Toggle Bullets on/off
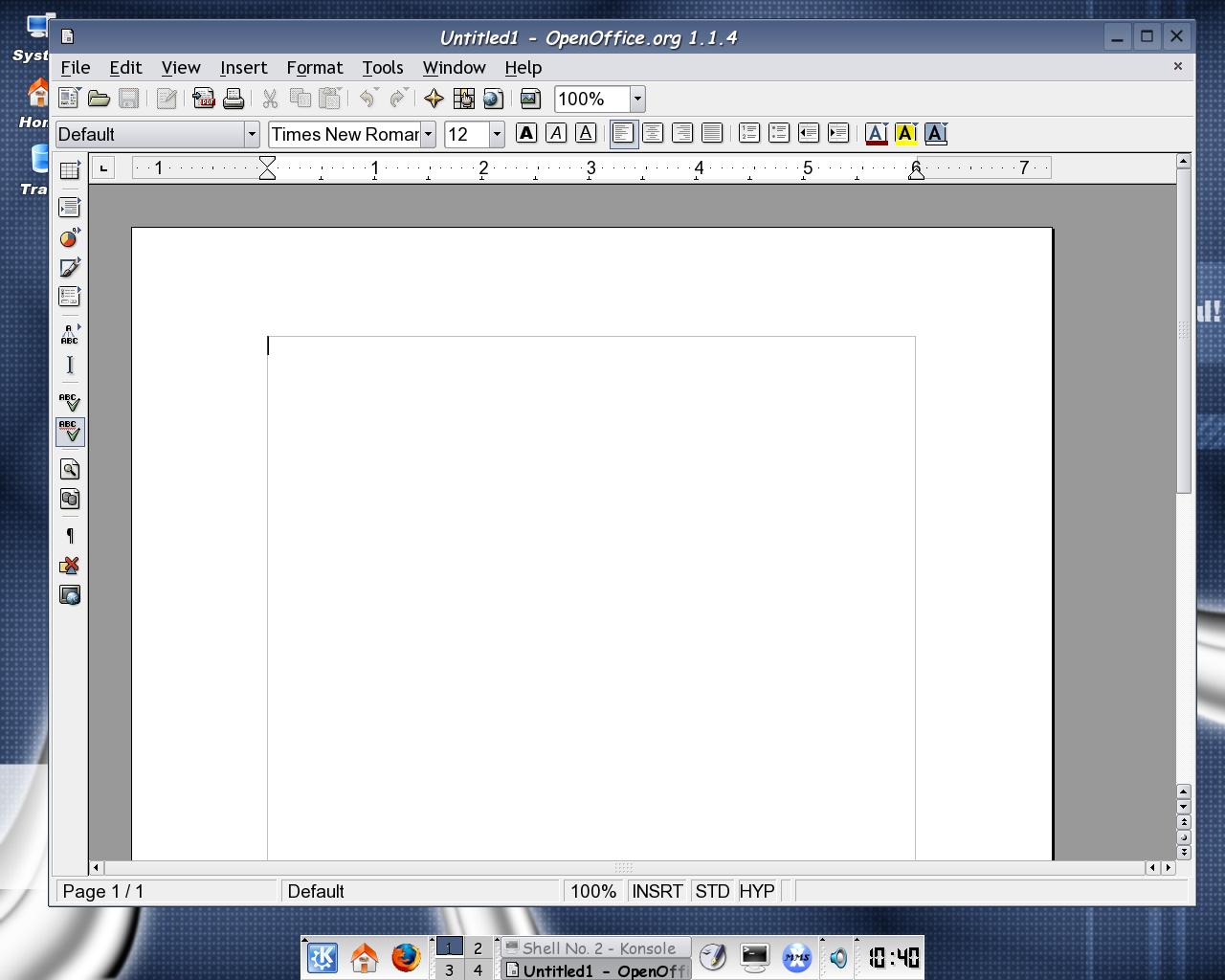This screenshot has width=1225, height=980. (779, 134)
